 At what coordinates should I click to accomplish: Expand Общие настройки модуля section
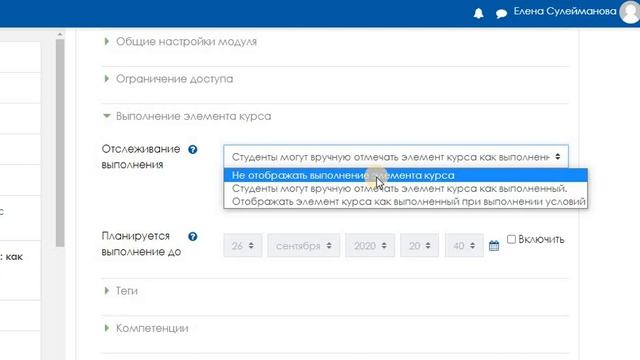pyautogui.click(x=186, y=42)
